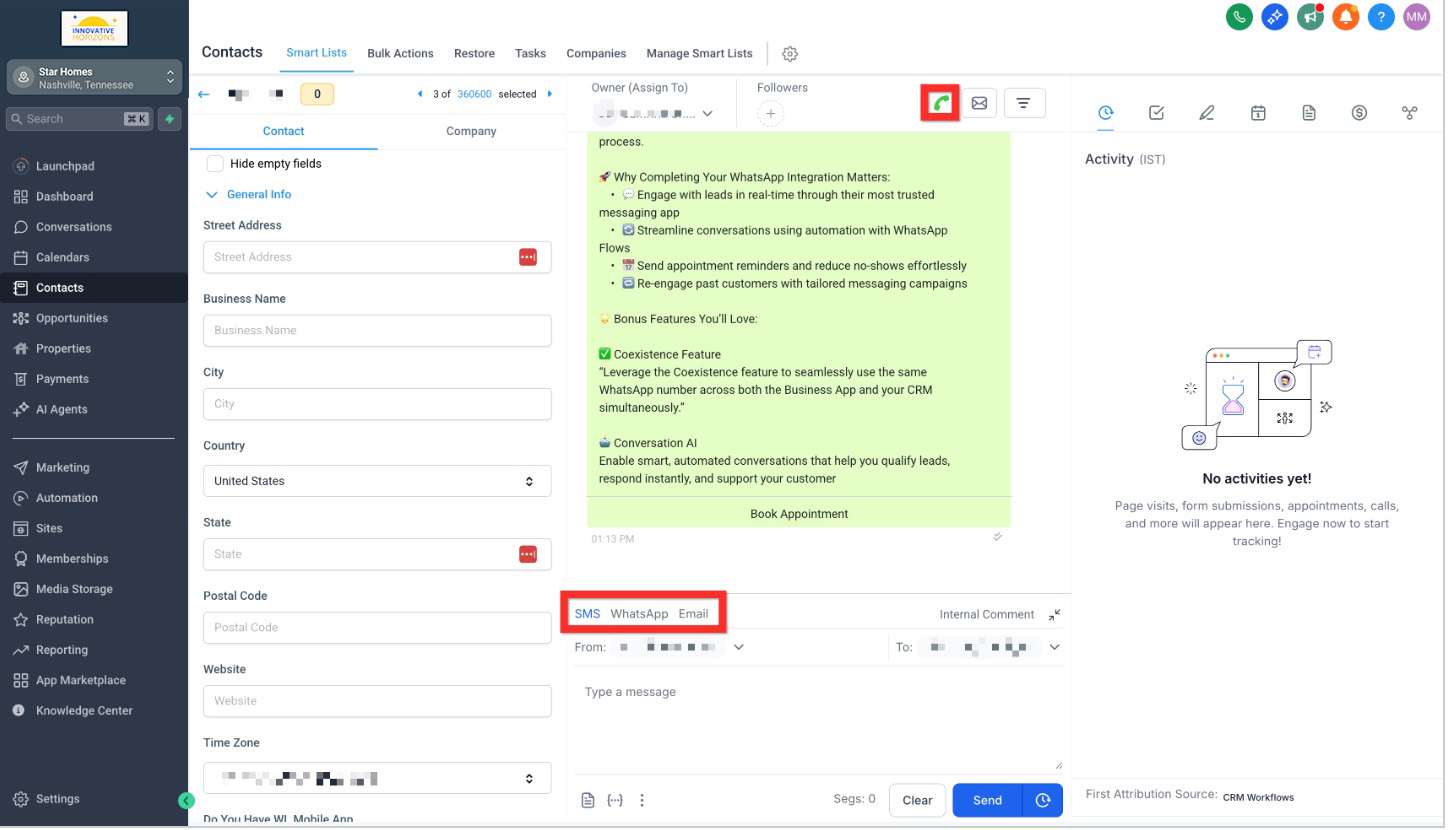This screenshot has height=830, width=1448.
Task: Open the Country dropdown showing United States
Action: 377,482
